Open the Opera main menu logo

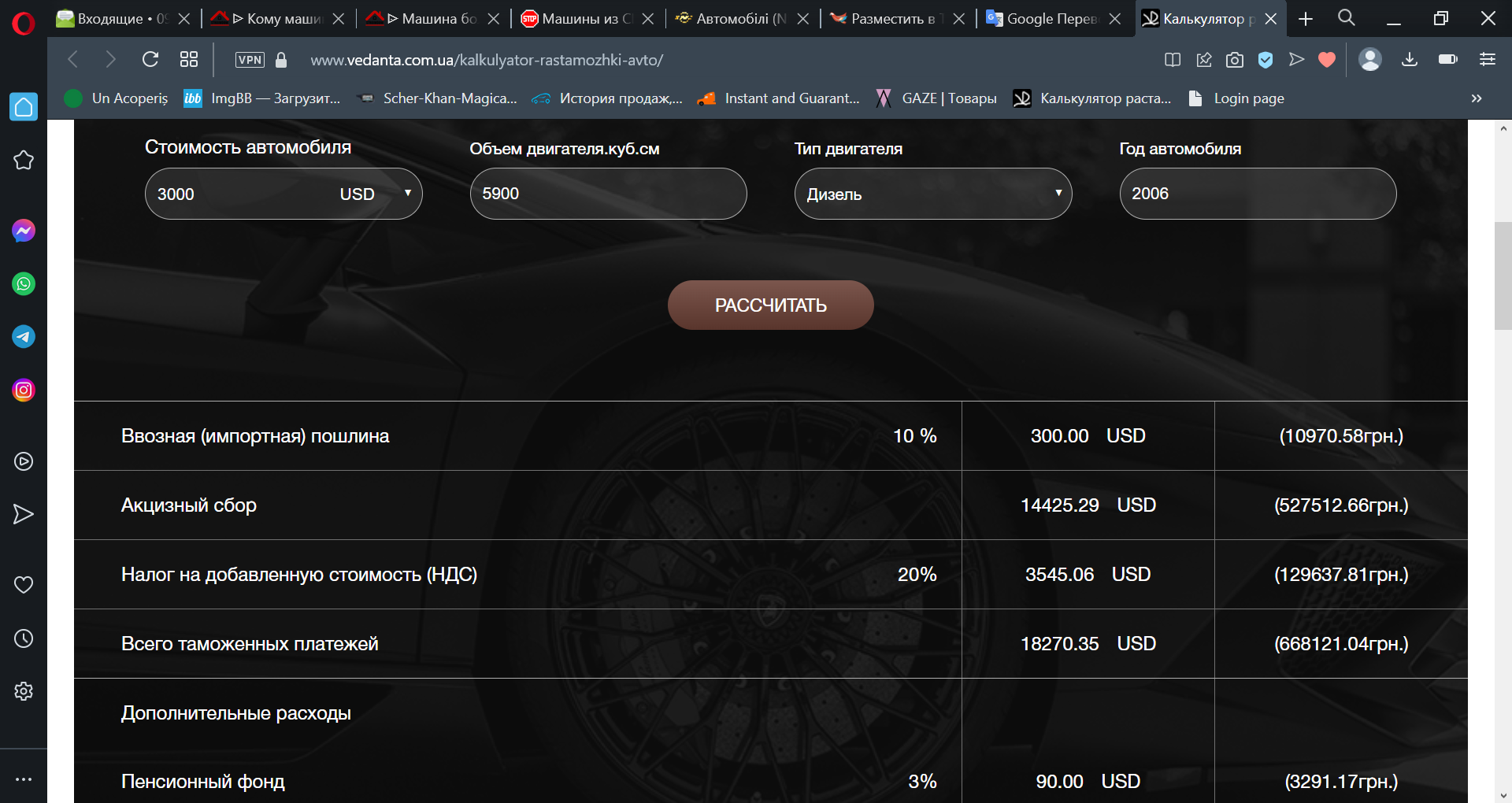(x=24, y=24)
